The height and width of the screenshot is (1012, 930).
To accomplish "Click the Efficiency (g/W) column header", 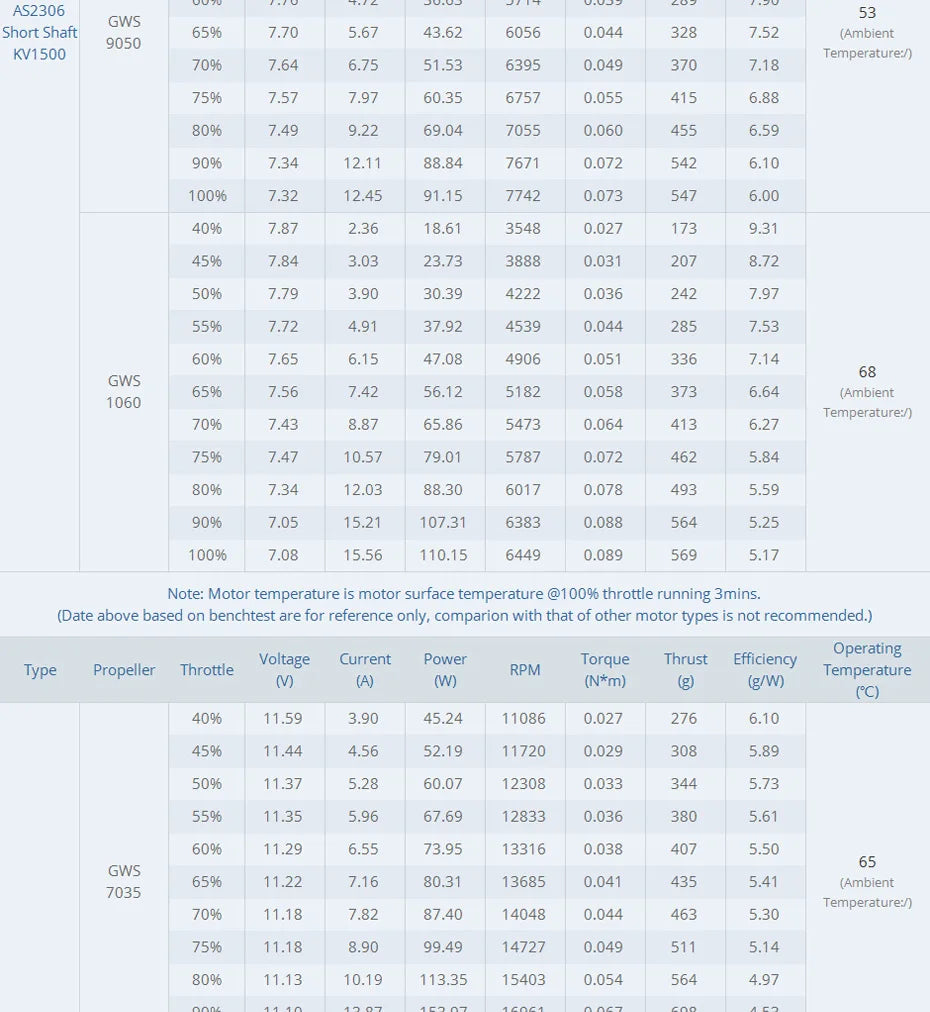I will coord(765,670).
